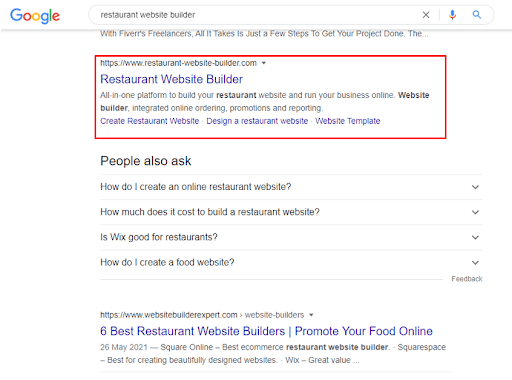Click the https://www.restaurant-website-builder.com URL text
The width and height of the screenshot is (512, 380).
click(x=178, y=63)
